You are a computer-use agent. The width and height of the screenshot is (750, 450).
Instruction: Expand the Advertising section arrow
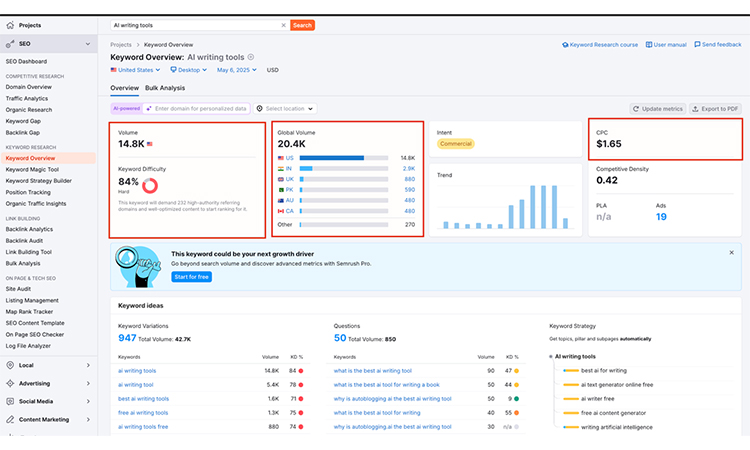point(88,383)
